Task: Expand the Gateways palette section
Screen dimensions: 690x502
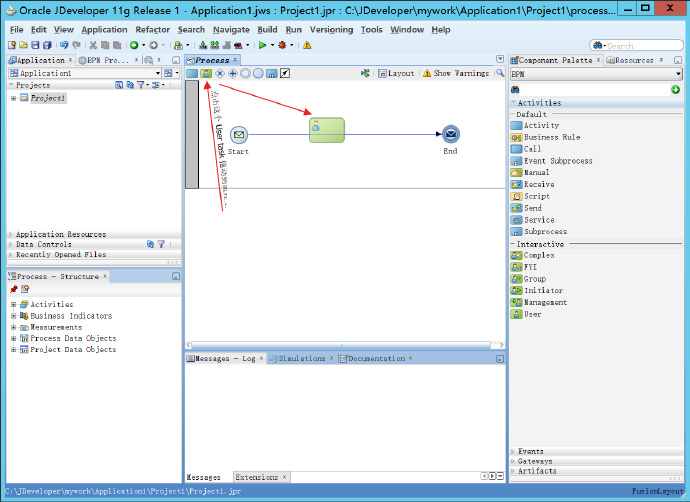Action: pyautogui.click(x=513, y=461)
